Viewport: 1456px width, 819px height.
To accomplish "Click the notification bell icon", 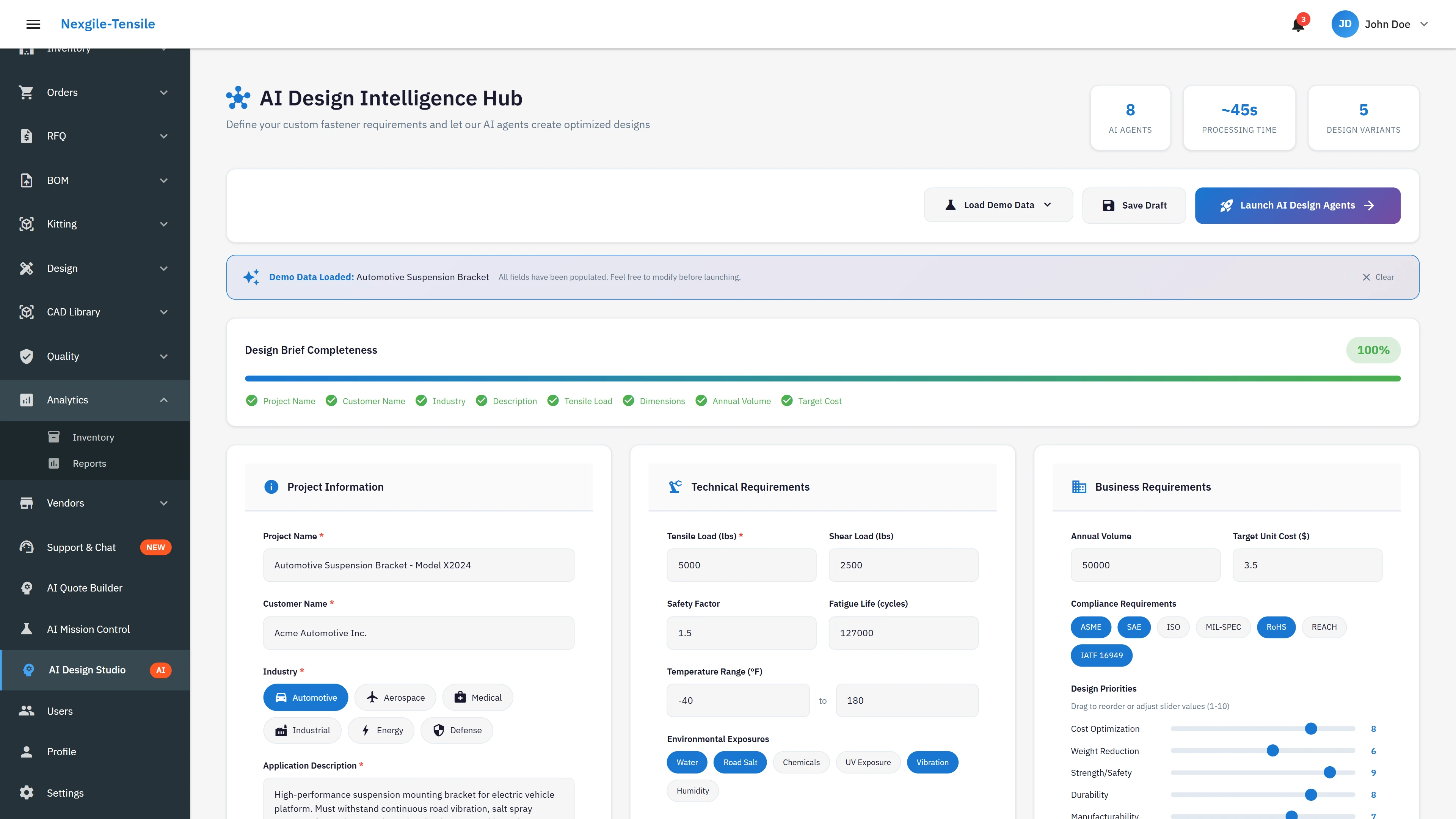I will click(x=1298, y=25).
